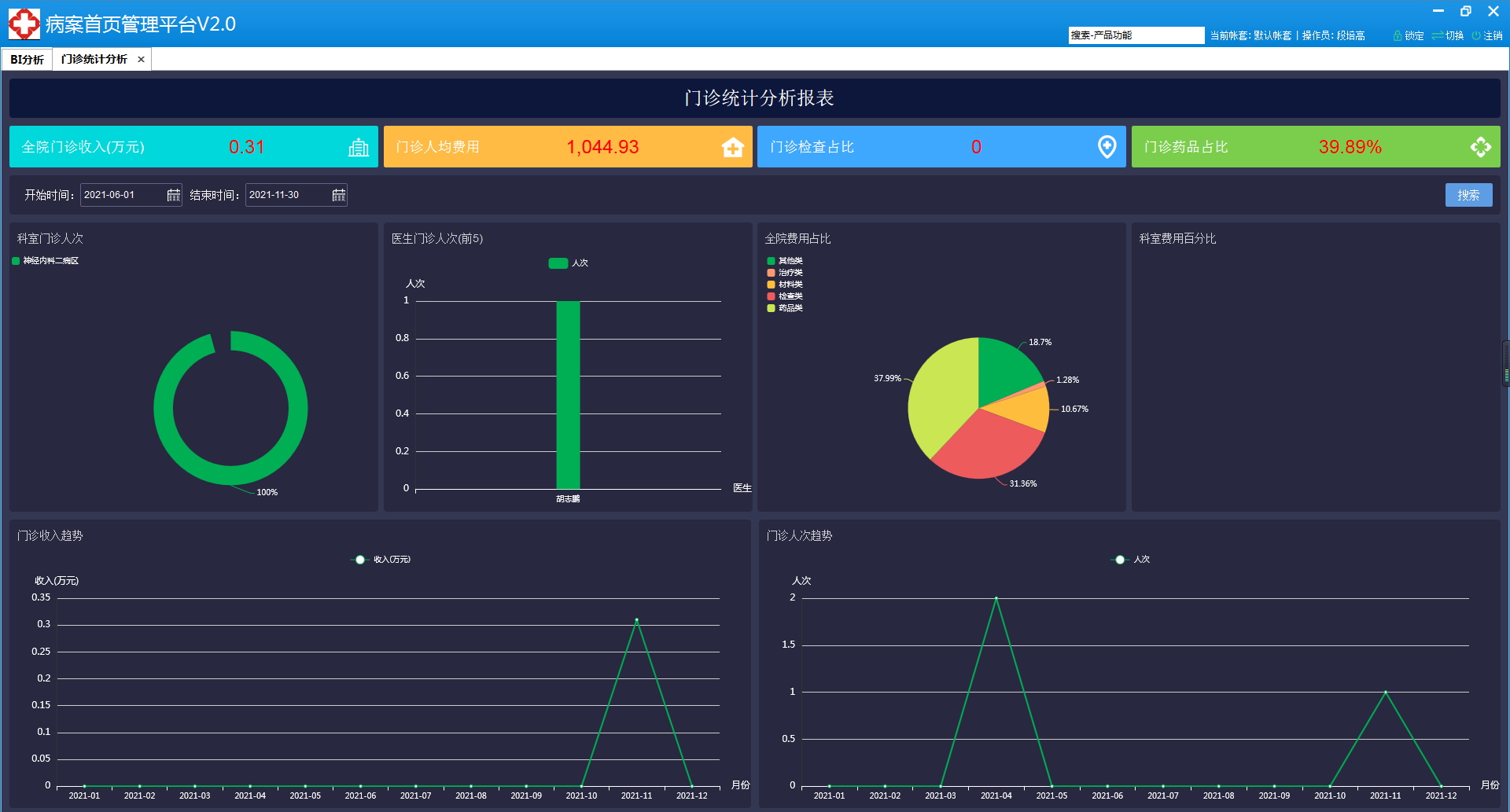This screenshot has height=812, width=1510.
Task: Close the 门诊统计分析 tab
Action: [142, 60]
